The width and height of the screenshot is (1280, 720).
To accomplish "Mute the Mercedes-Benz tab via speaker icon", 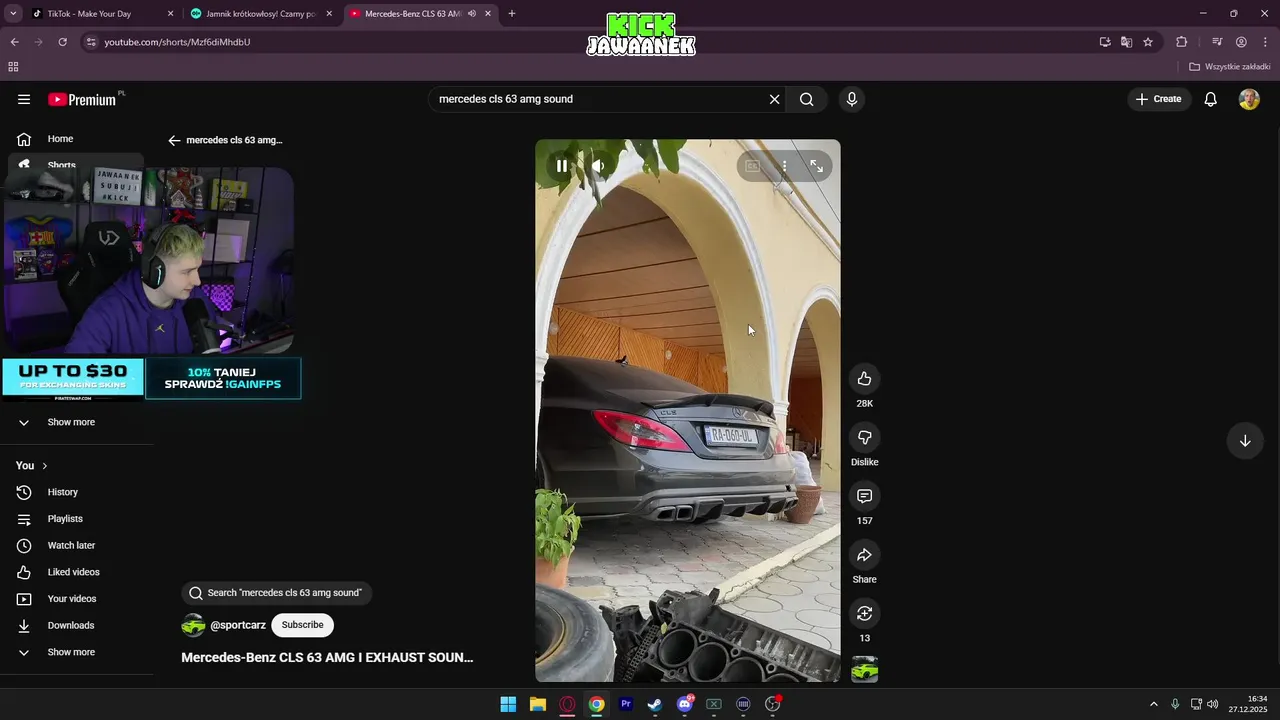I will [472, 14].
